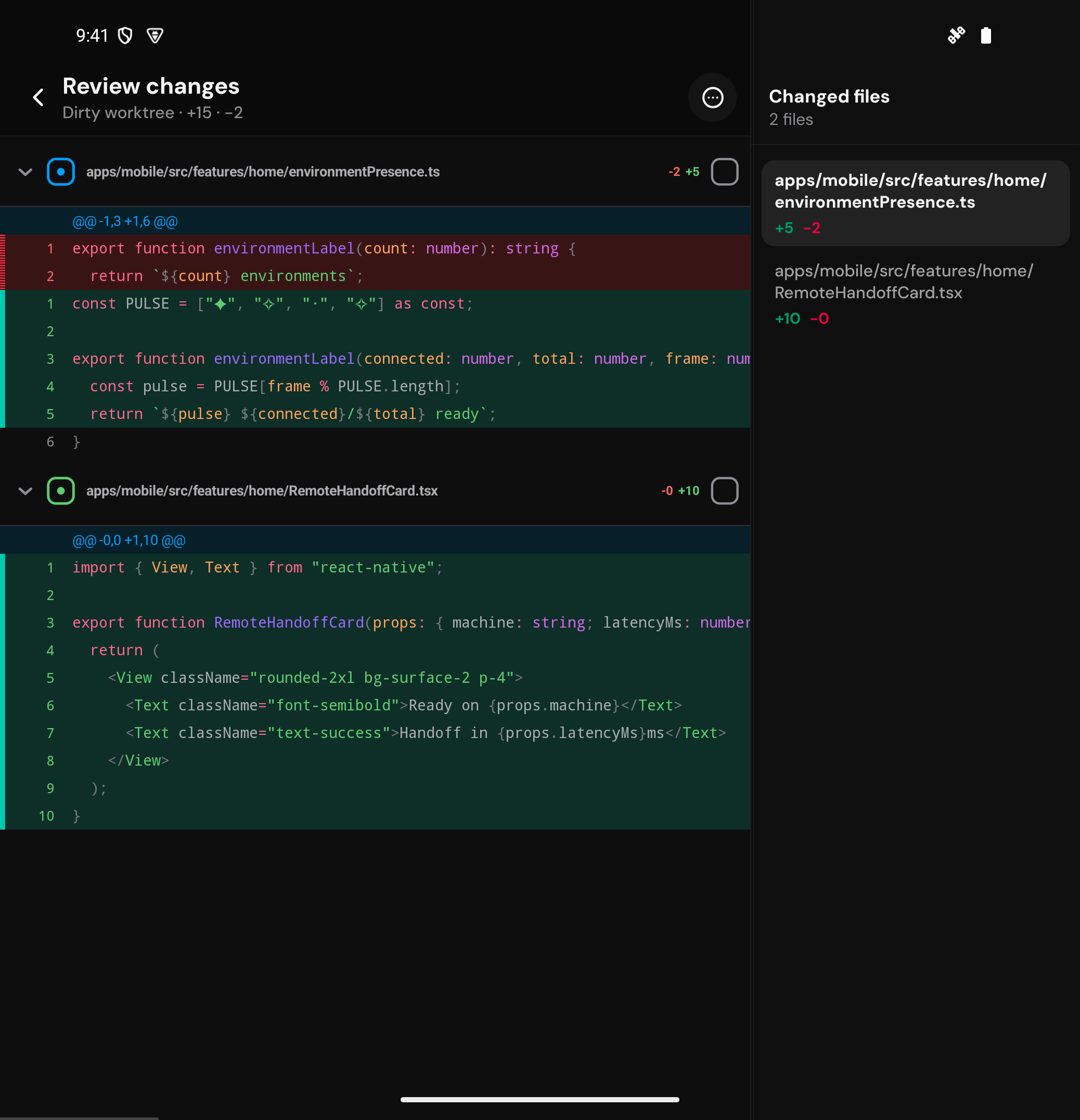Screen dimensions: 1080x1120
Task: Click the View className="rounded-2xl bg-surface-2 p-4" line
Action: point(375,678)
